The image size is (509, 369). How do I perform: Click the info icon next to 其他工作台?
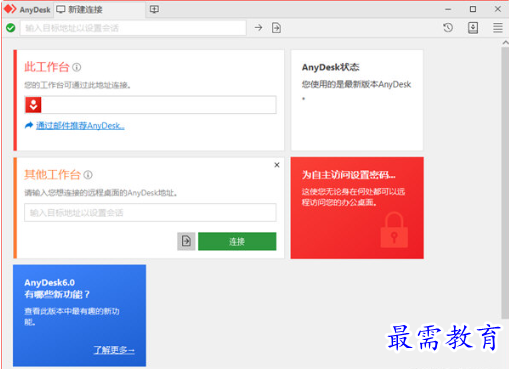(x=88, y=175)
